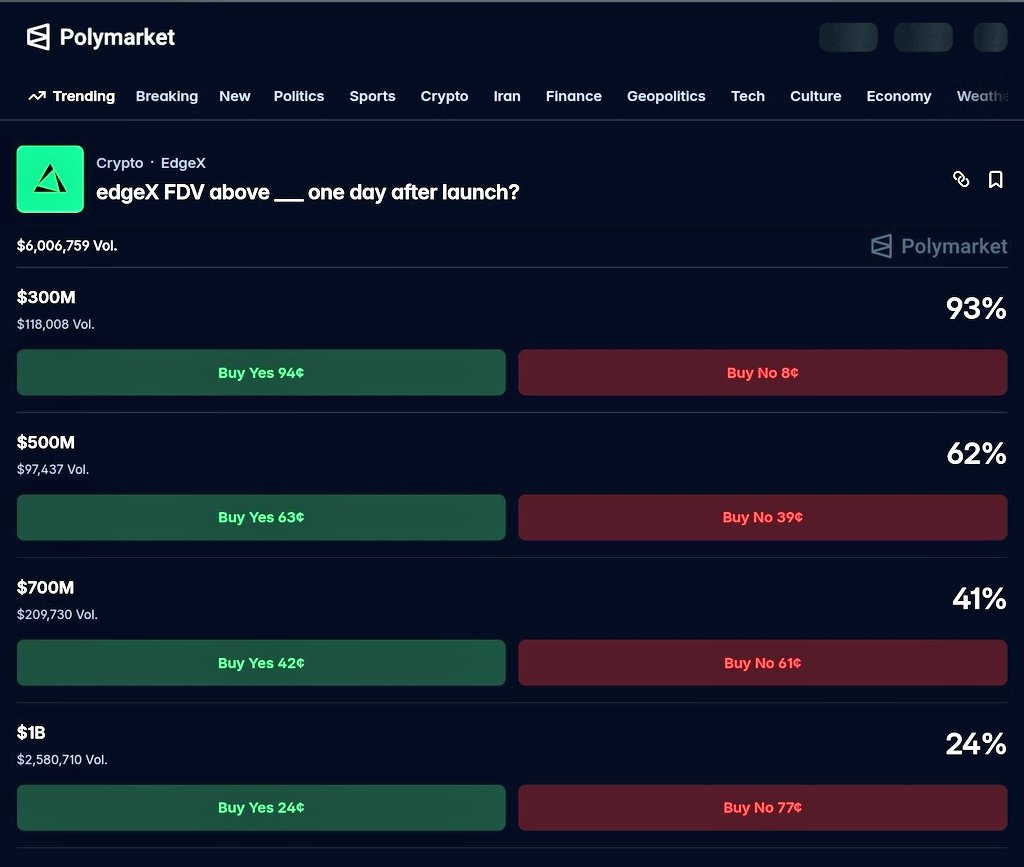Click Buy No 8¢ for $300M

[763, 372]
